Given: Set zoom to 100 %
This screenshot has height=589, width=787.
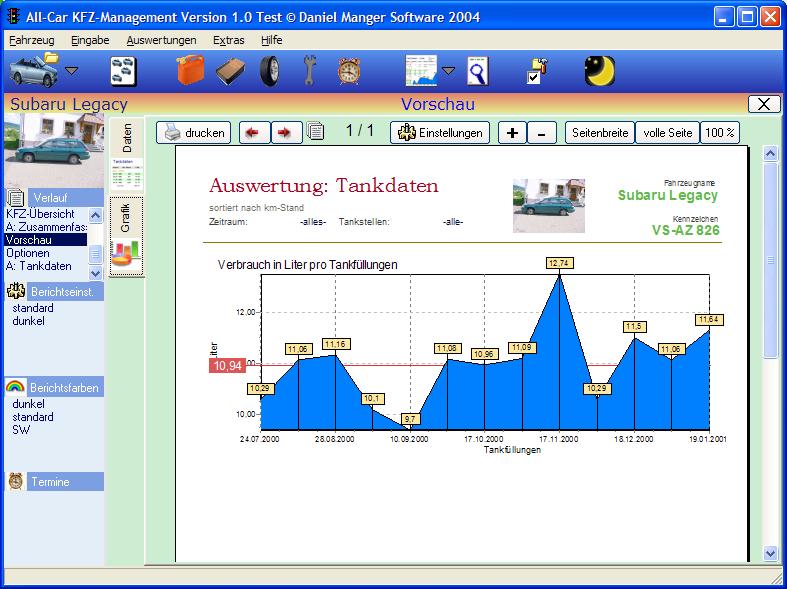Looking at the screenshot, I should click(x=720, y=133).
